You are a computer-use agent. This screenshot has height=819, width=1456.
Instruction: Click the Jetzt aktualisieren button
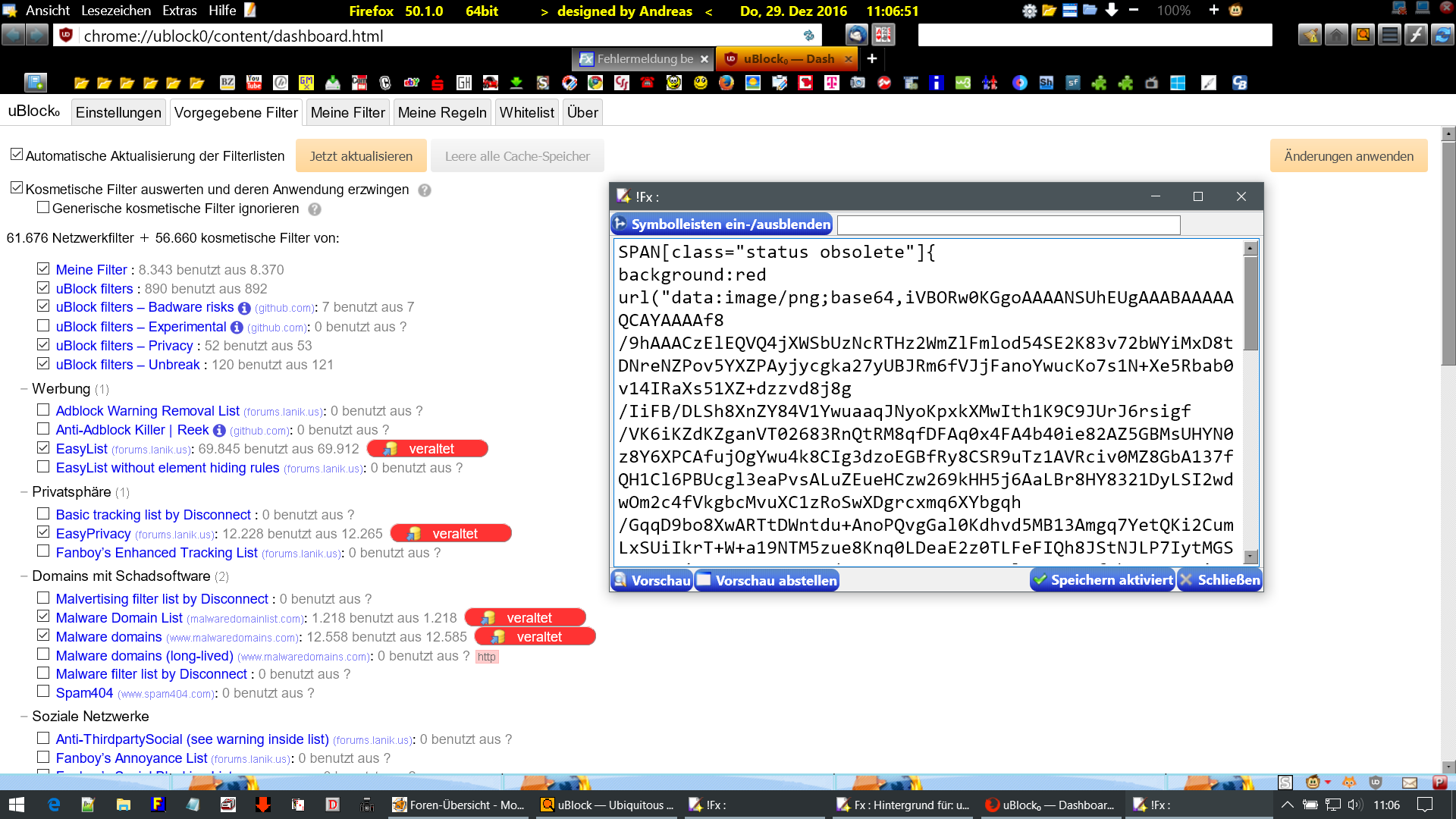[x=361, y=156]
